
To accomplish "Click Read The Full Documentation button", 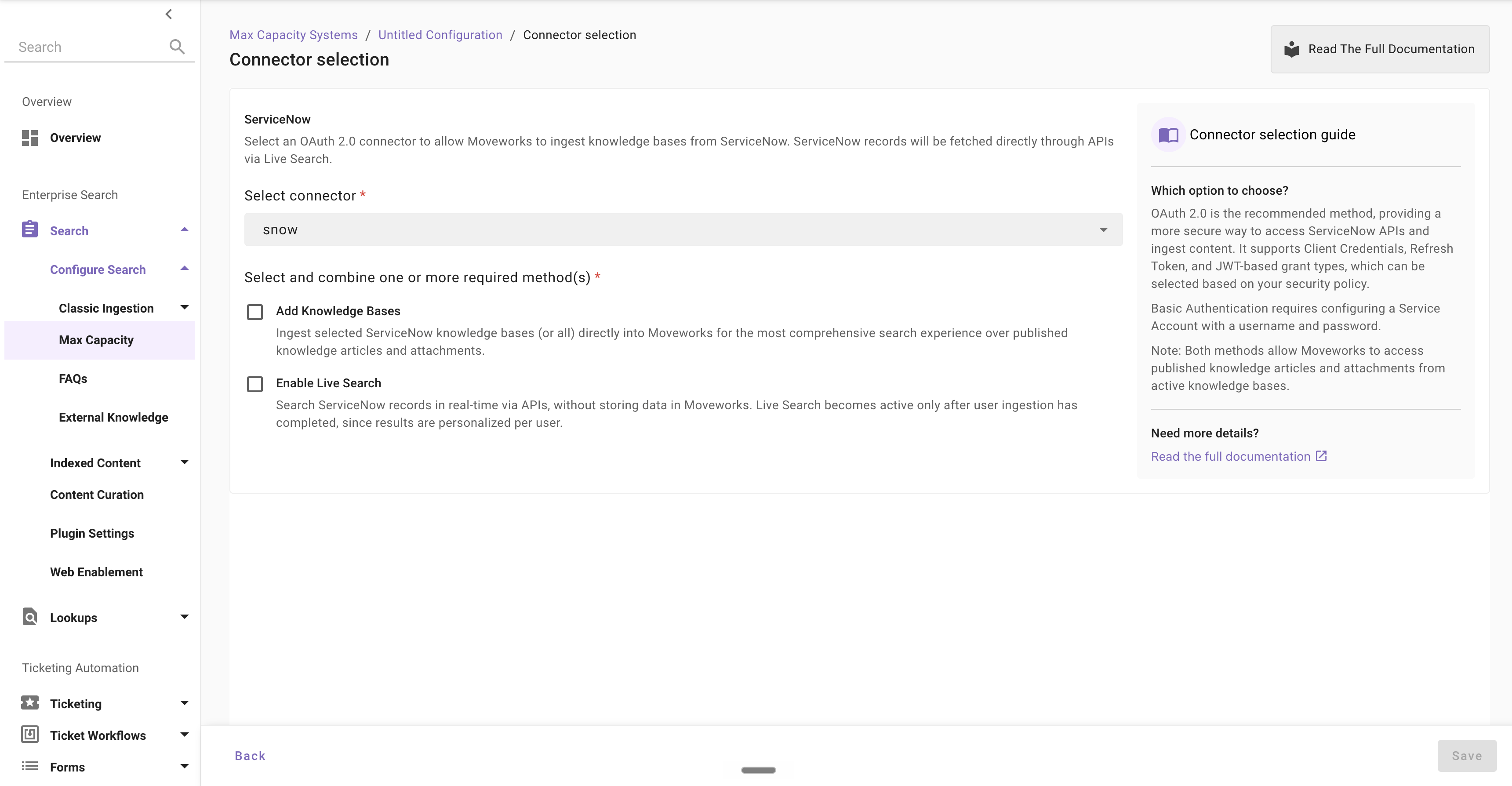I will click(x=1380, y=49).
